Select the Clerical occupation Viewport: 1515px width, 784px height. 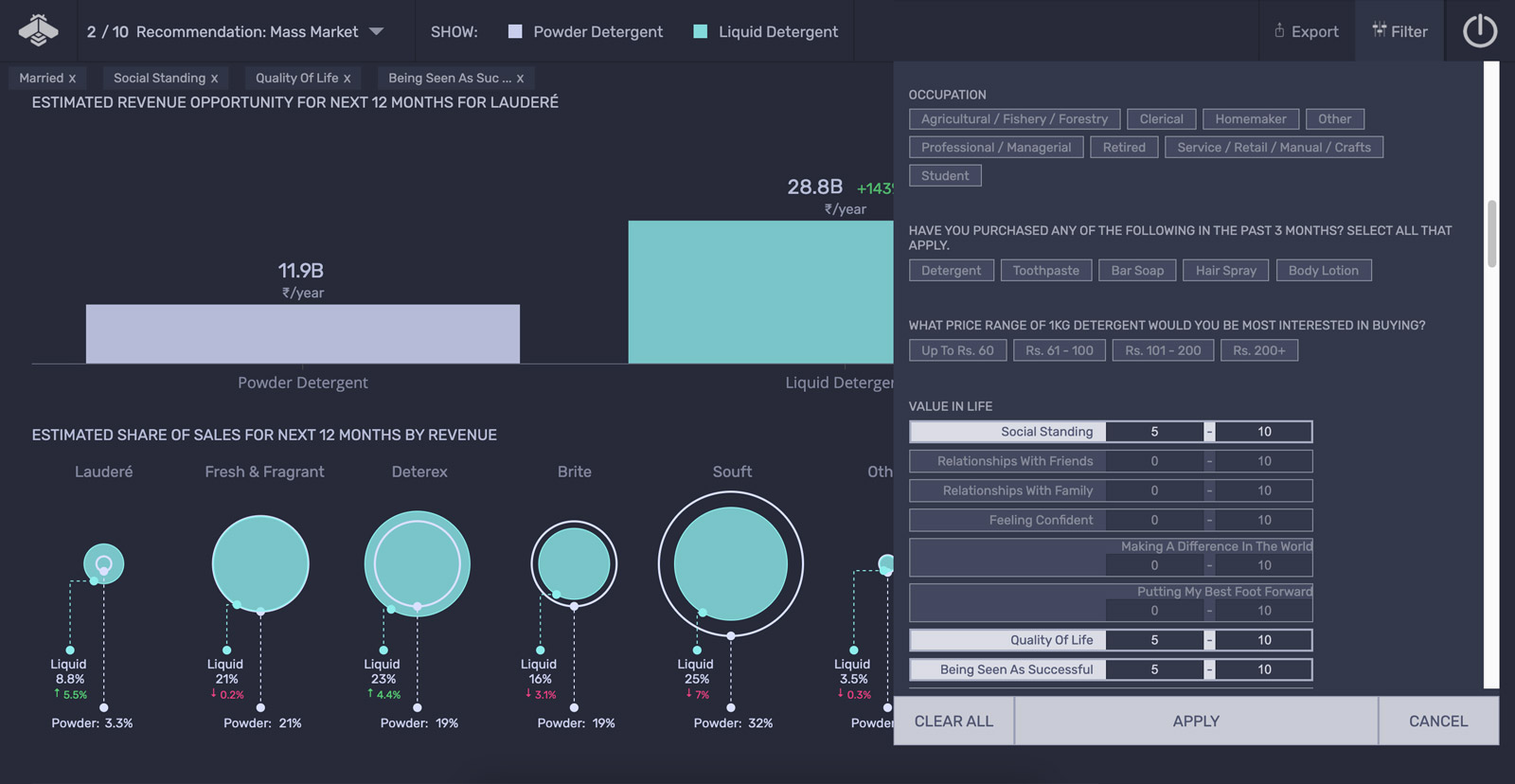1161,118
